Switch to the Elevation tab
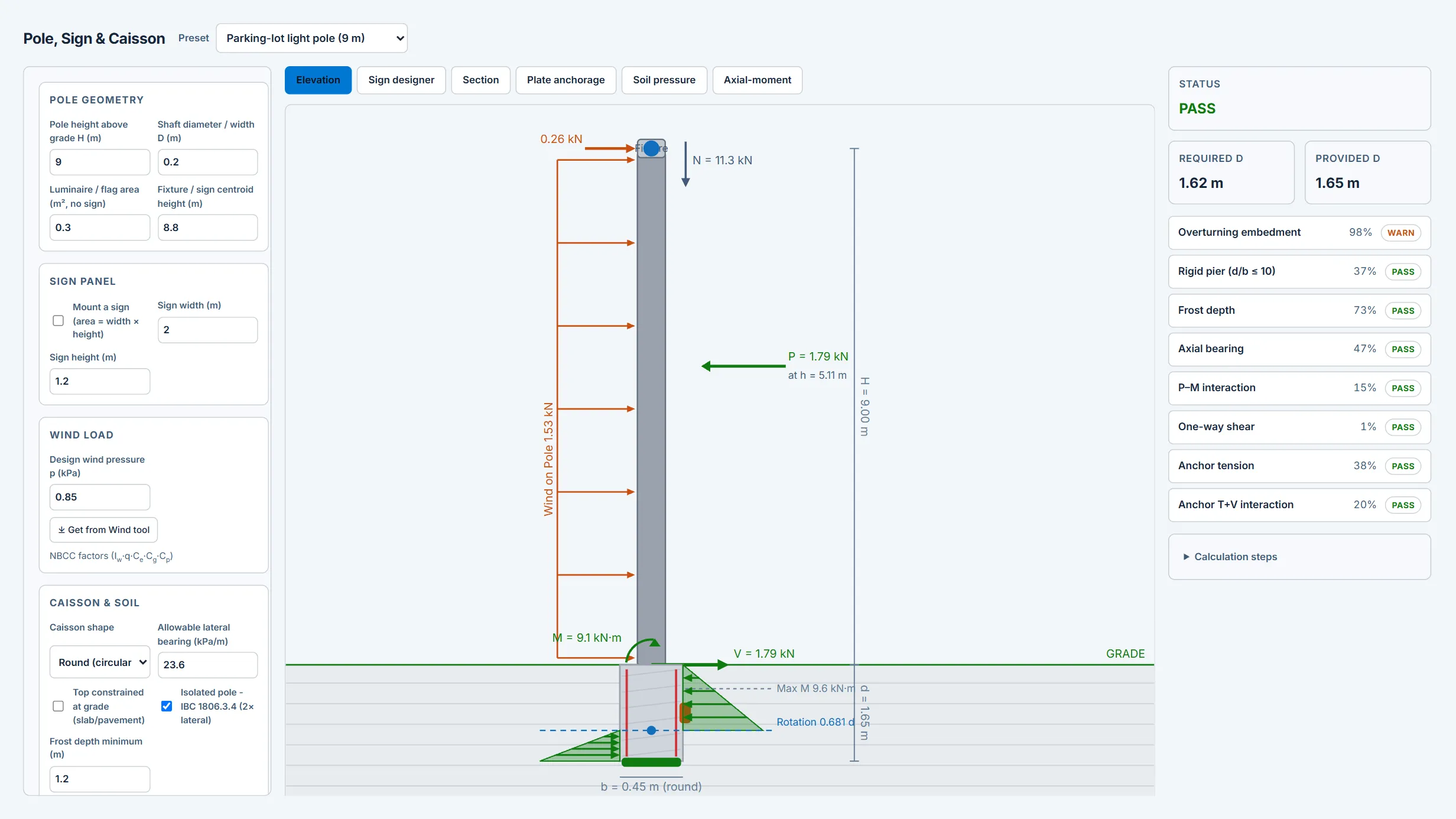 (318, 80)
